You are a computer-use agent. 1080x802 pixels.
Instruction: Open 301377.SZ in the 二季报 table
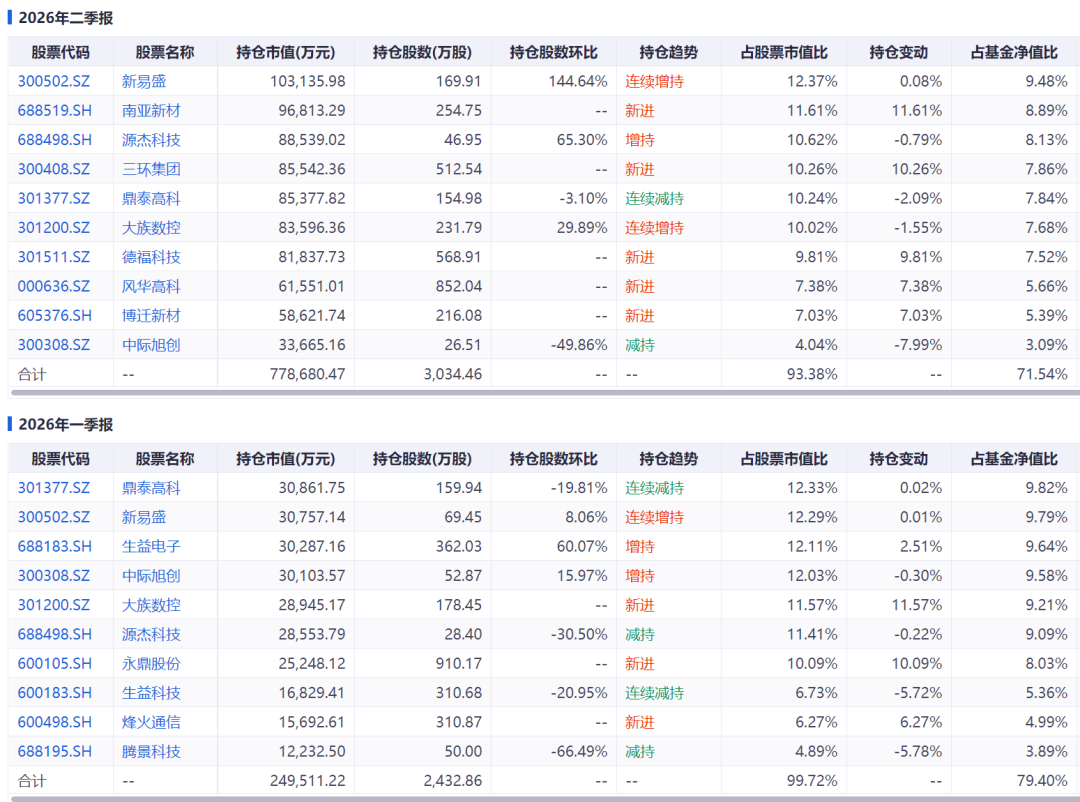click(54, 198)
